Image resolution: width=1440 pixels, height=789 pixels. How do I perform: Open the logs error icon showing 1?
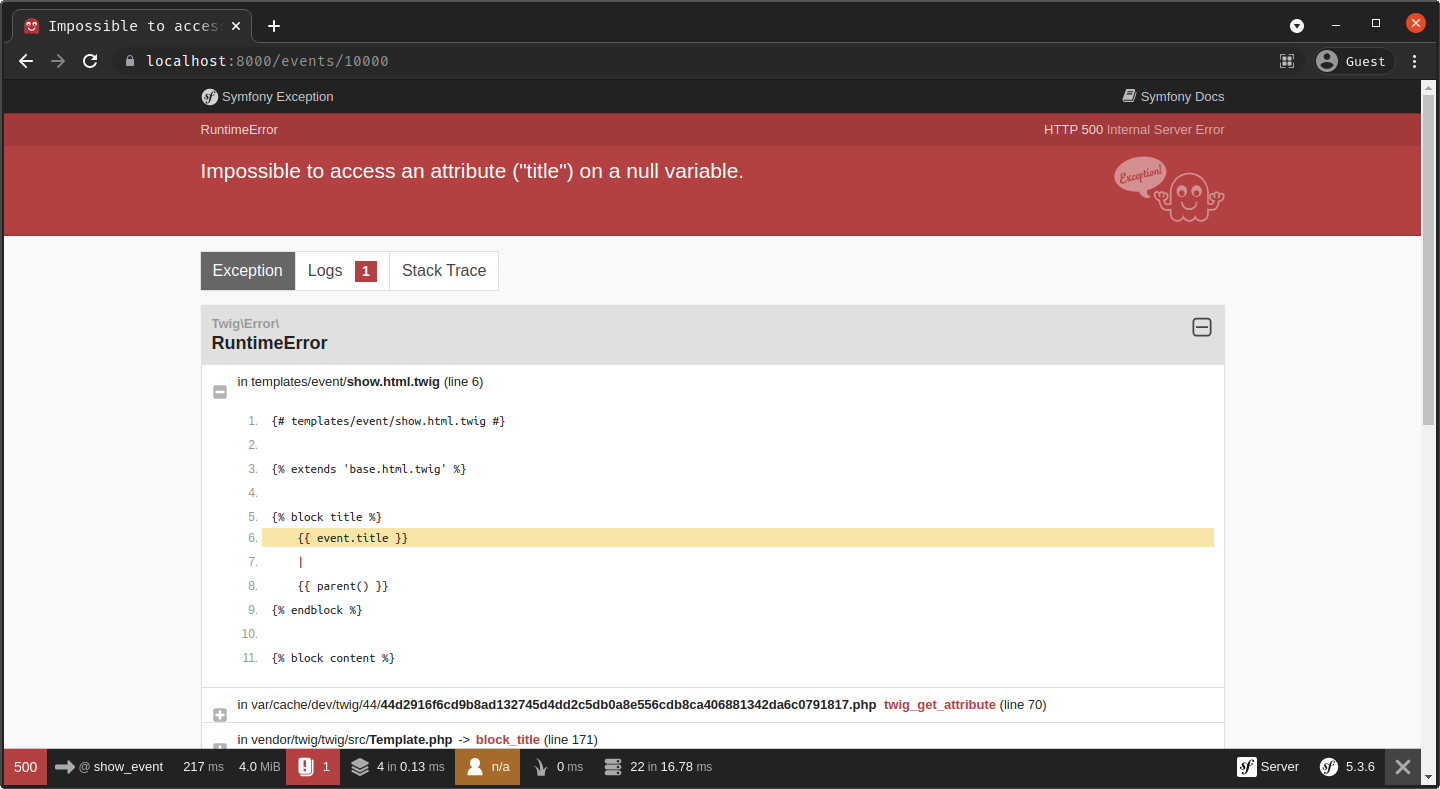pos(313,767)
